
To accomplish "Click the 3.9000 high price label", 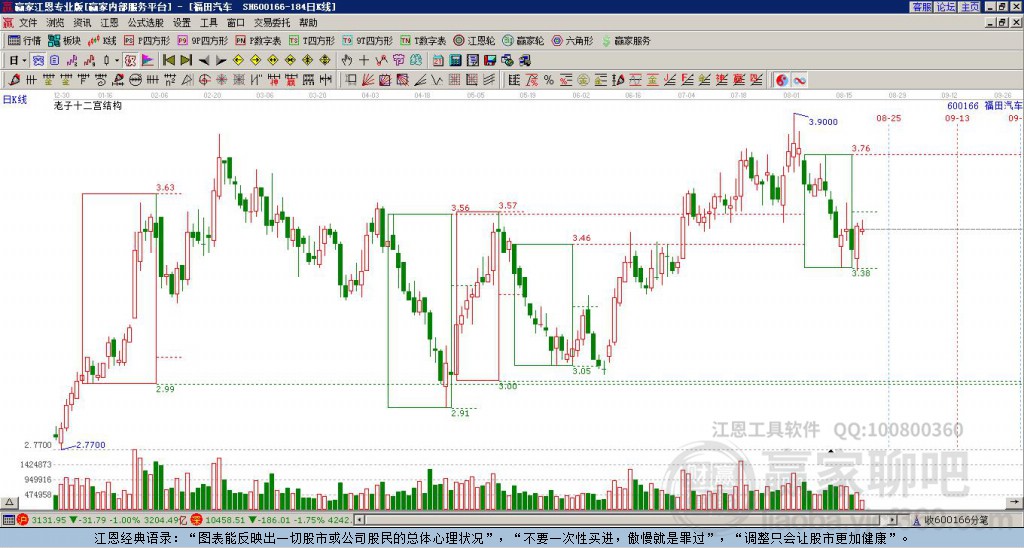I will point(823,121).
